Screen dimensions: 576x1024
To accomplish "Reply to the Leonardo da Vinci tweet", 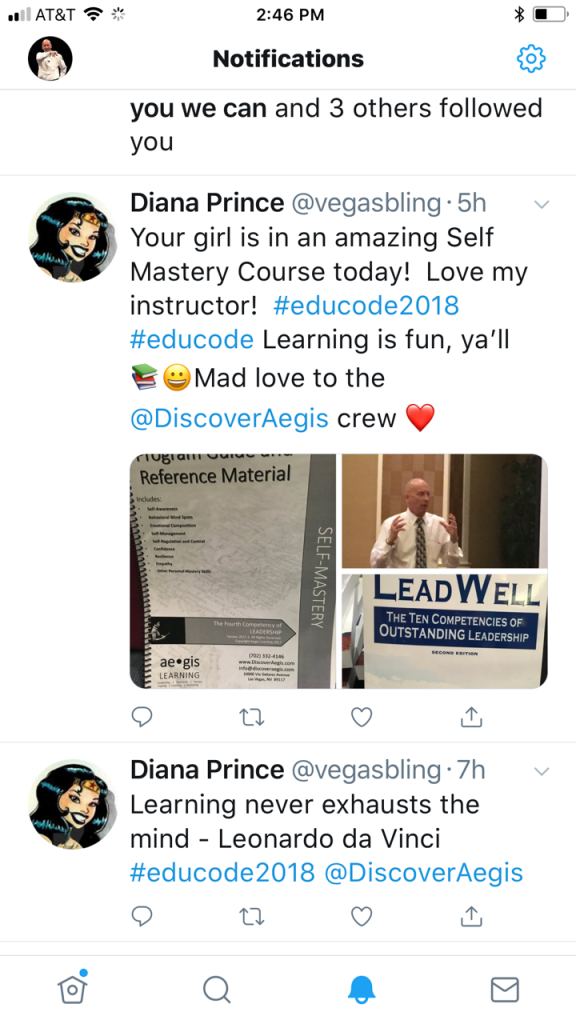I will (142, 916).
